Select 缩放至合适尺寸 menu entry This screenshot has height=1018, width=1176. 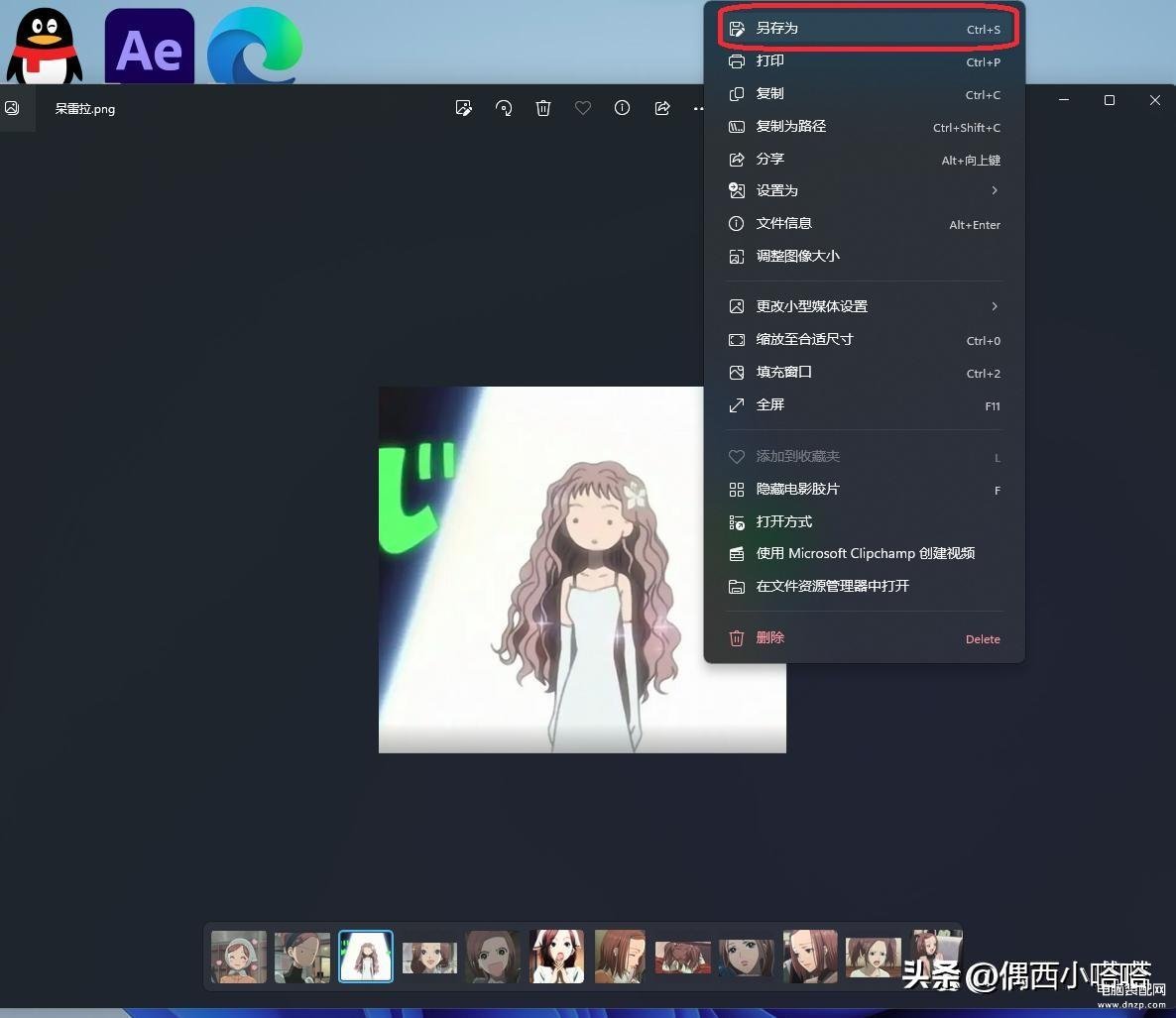(864, 340)
